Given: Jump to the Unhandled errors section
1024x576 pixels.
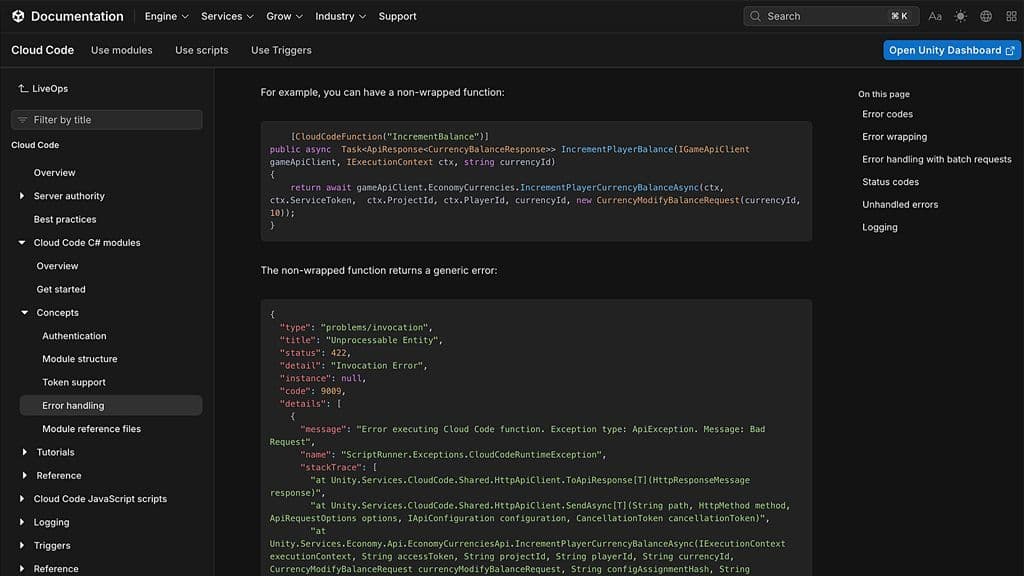Looking at the screenshot, I should pyautogui.click(x=898, y=204).
